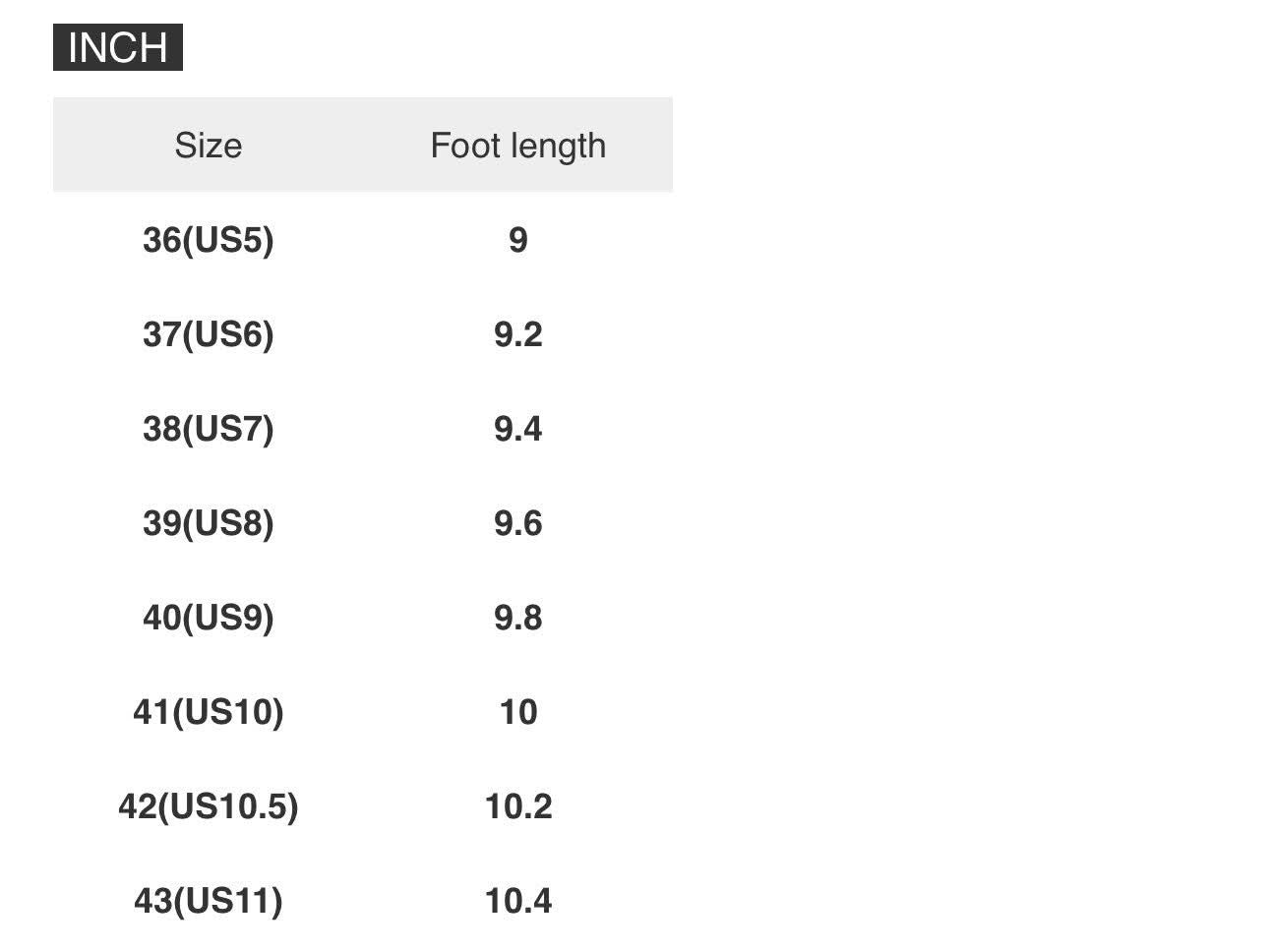Click foot length value 10 for size 41
The width and height of the screenshot is (1269, 952).
tap(517, 712)
